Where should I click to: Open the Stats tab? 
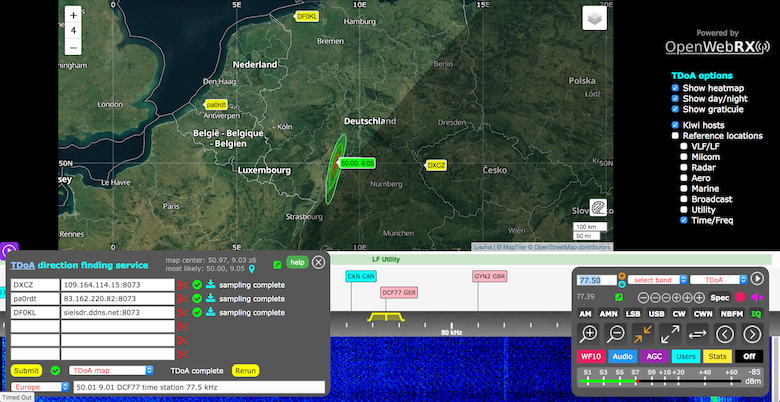click(x=717, y=356)
